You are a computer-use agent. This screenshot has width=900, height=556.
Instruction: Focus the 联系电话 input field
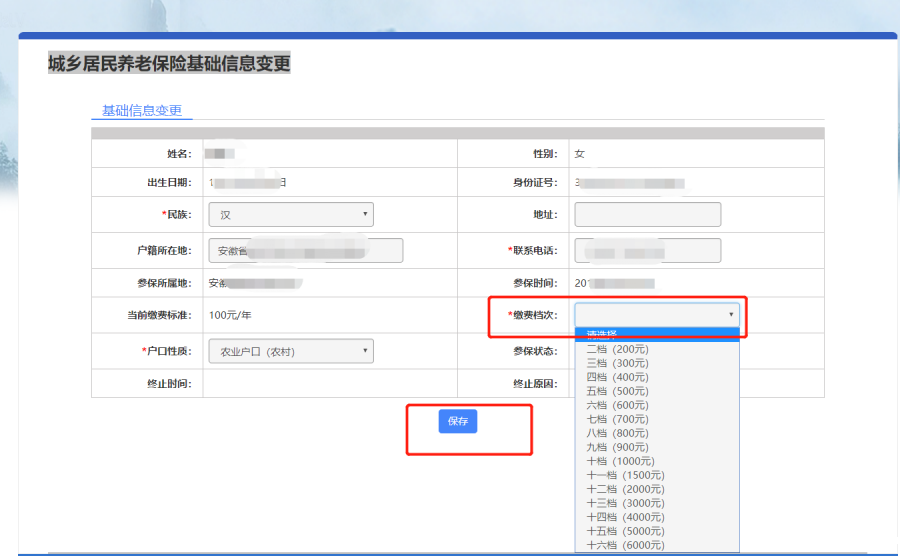coord(647,250)
